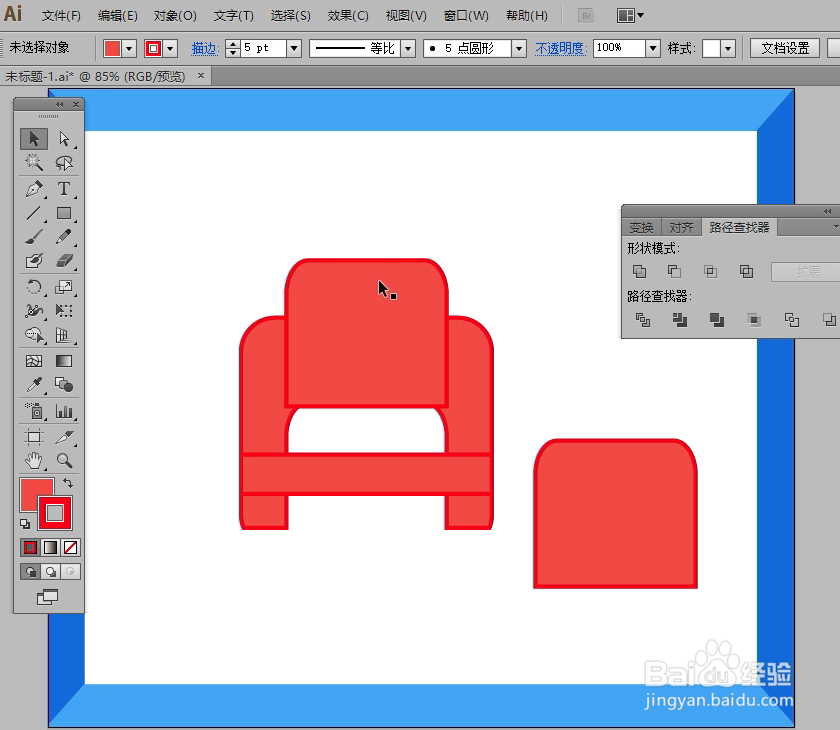Screen dimensions: 840x730
Task: Click the Merge pathfinder icon
Action: point(717,320)
